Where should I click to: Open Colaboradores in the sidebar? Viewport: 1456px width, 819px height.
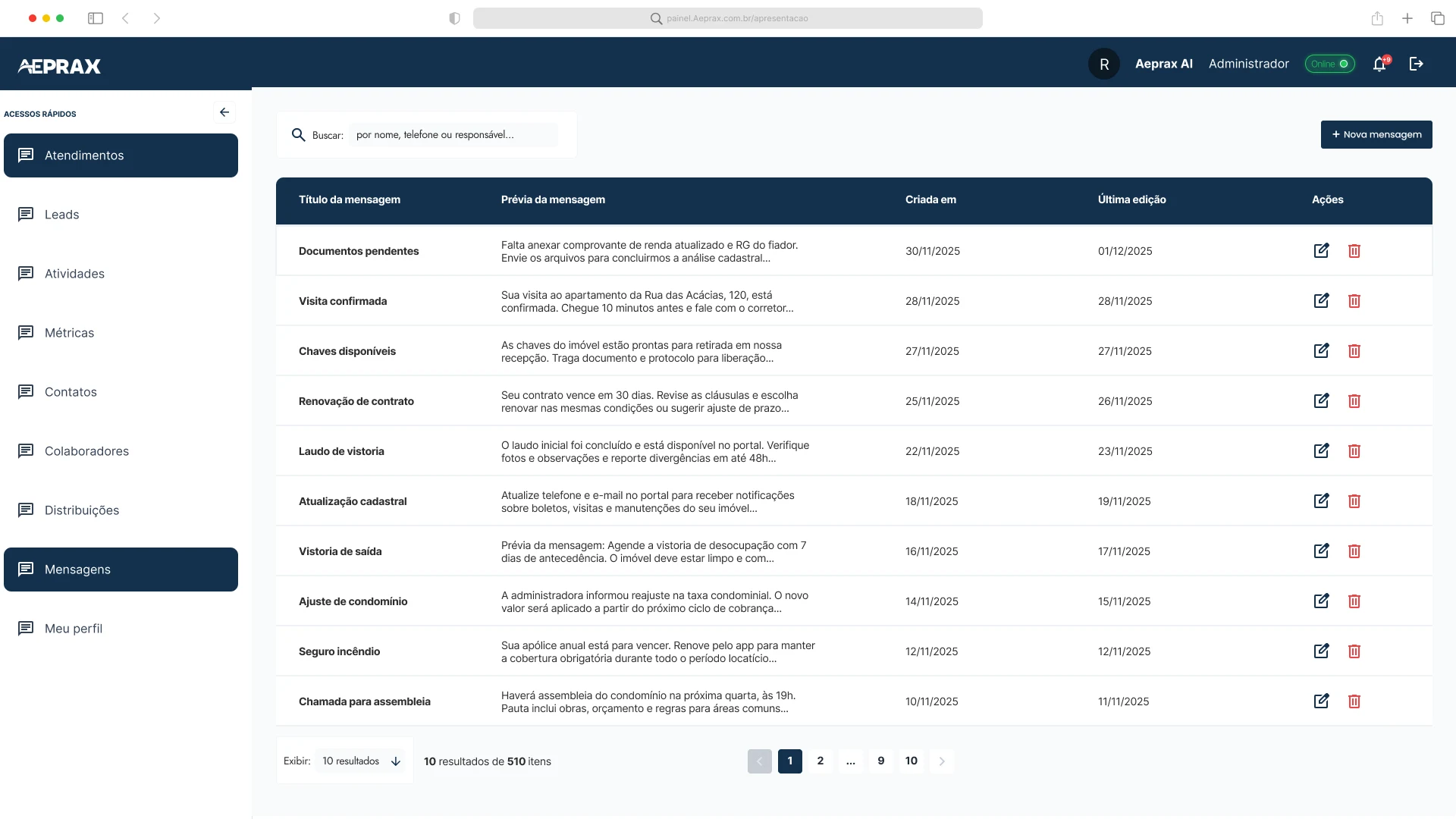(121, 451)
